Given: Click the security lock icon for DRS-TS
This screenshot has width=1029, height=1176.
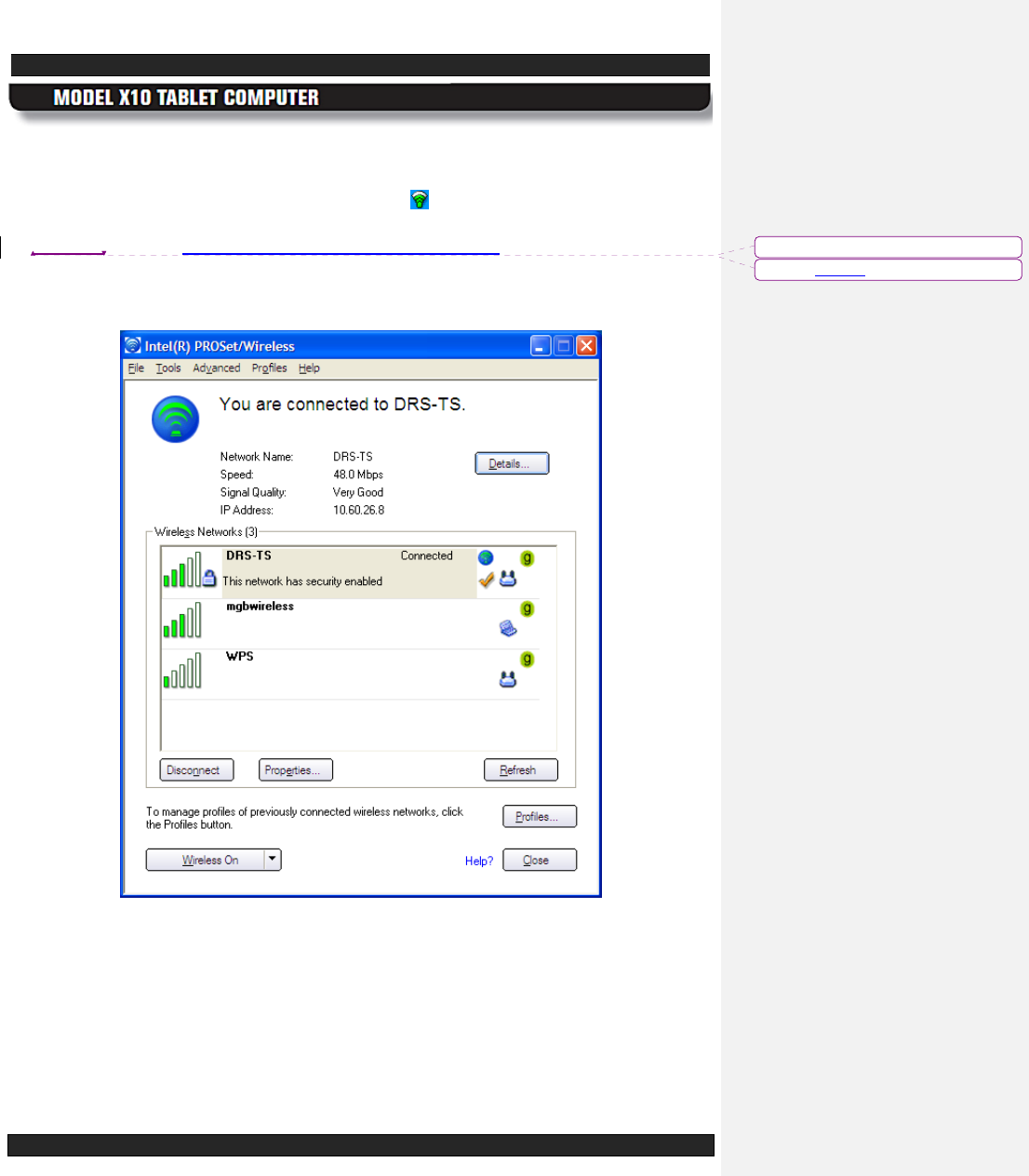Looking at the screenshot, I should 209,578.
